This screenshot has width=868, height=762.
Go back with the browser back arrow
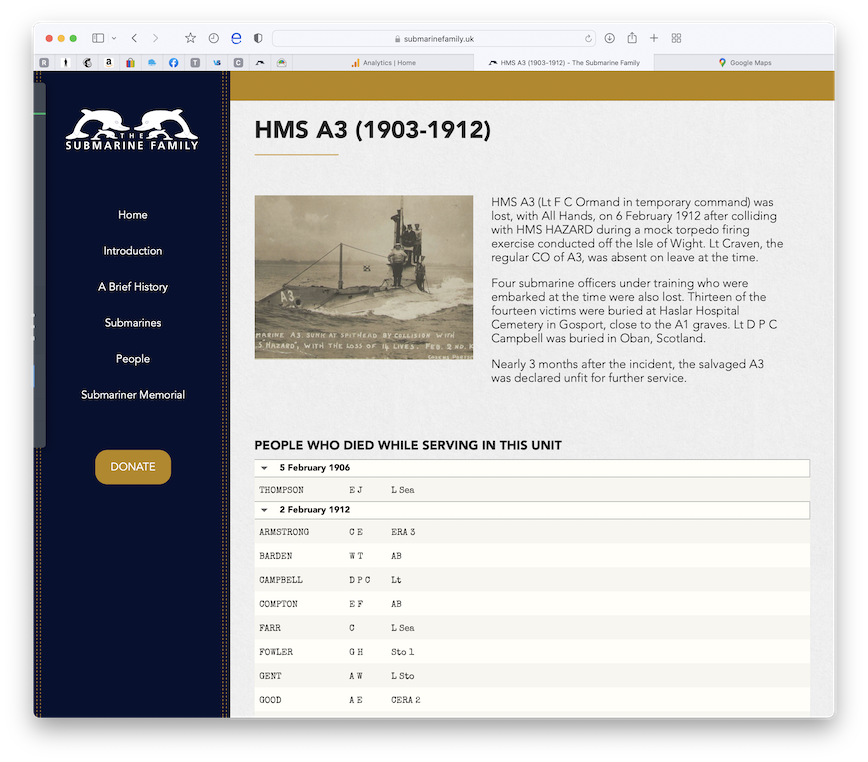[134, 38]
